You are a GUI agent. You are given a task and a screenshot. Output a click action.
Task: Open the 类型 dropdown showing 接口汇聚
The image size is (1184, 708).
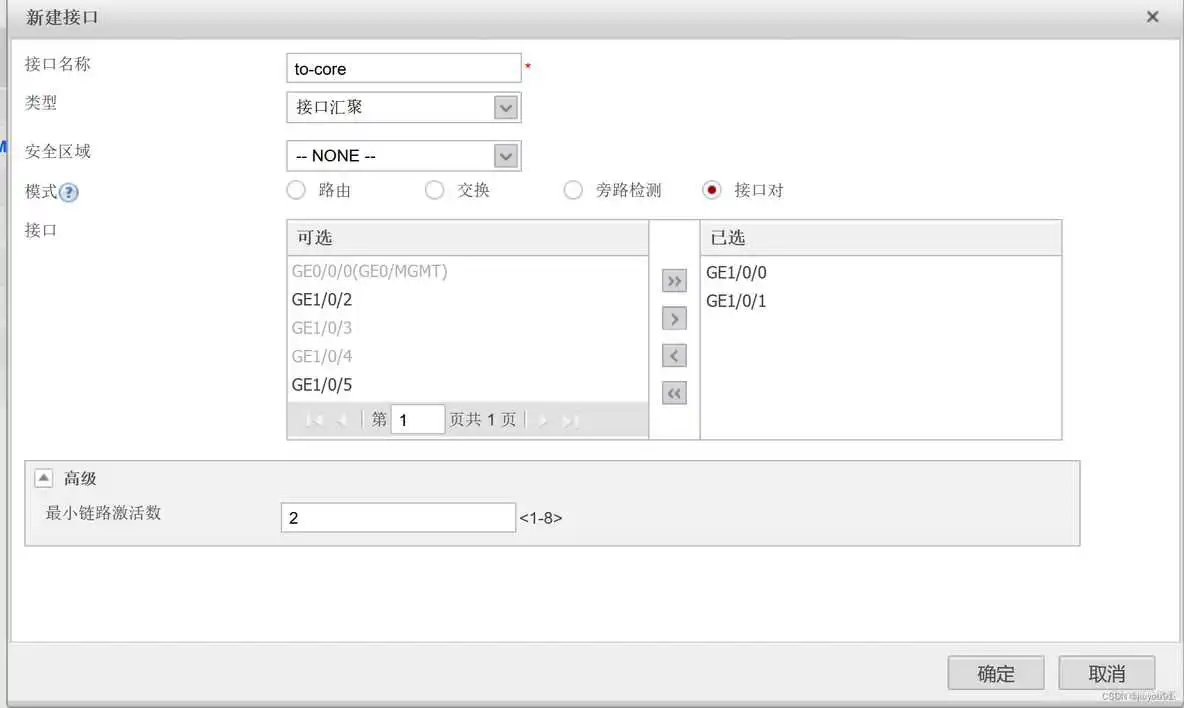[506, 107]
